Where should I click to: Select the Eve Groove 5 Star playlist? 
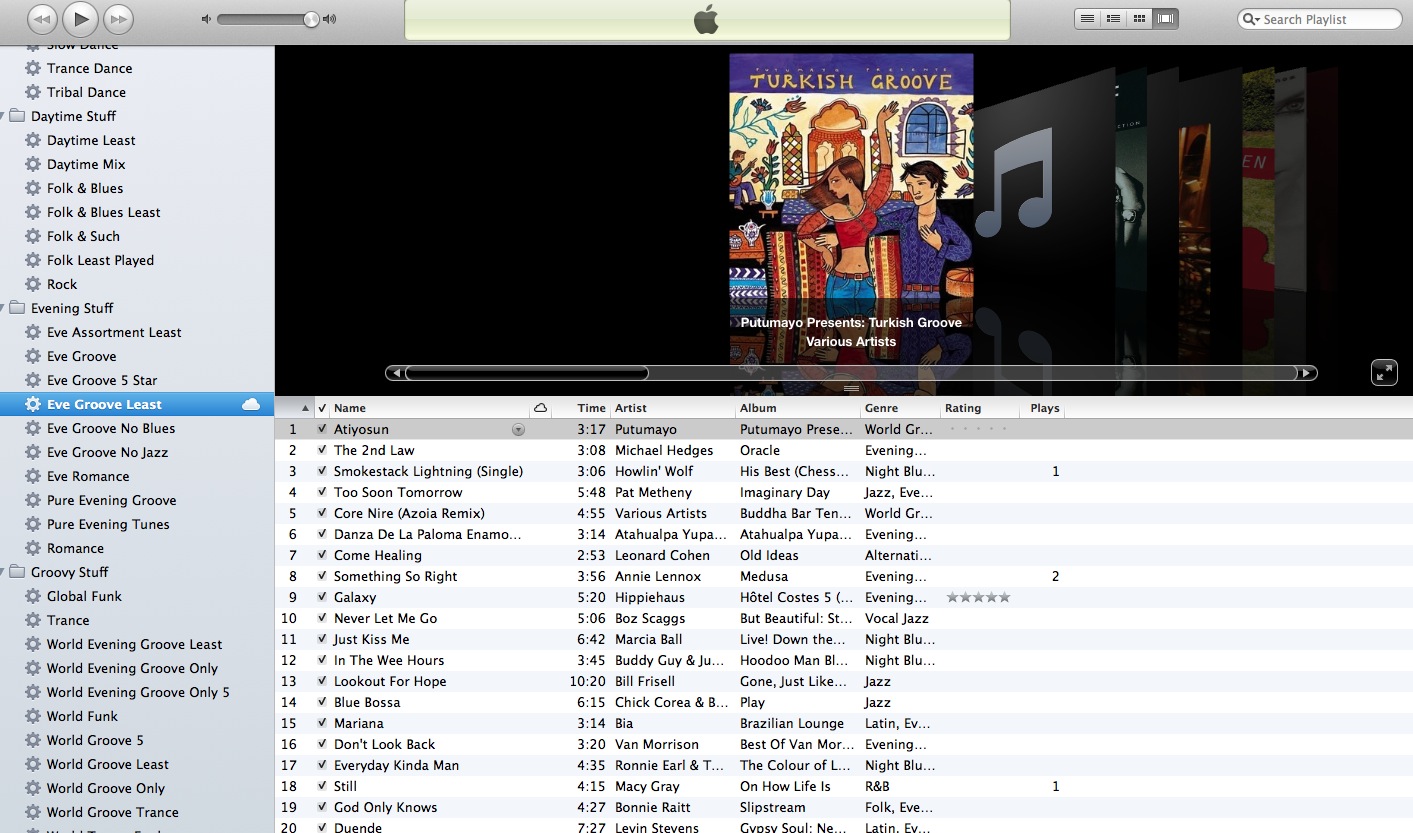[x=102, y=380]
